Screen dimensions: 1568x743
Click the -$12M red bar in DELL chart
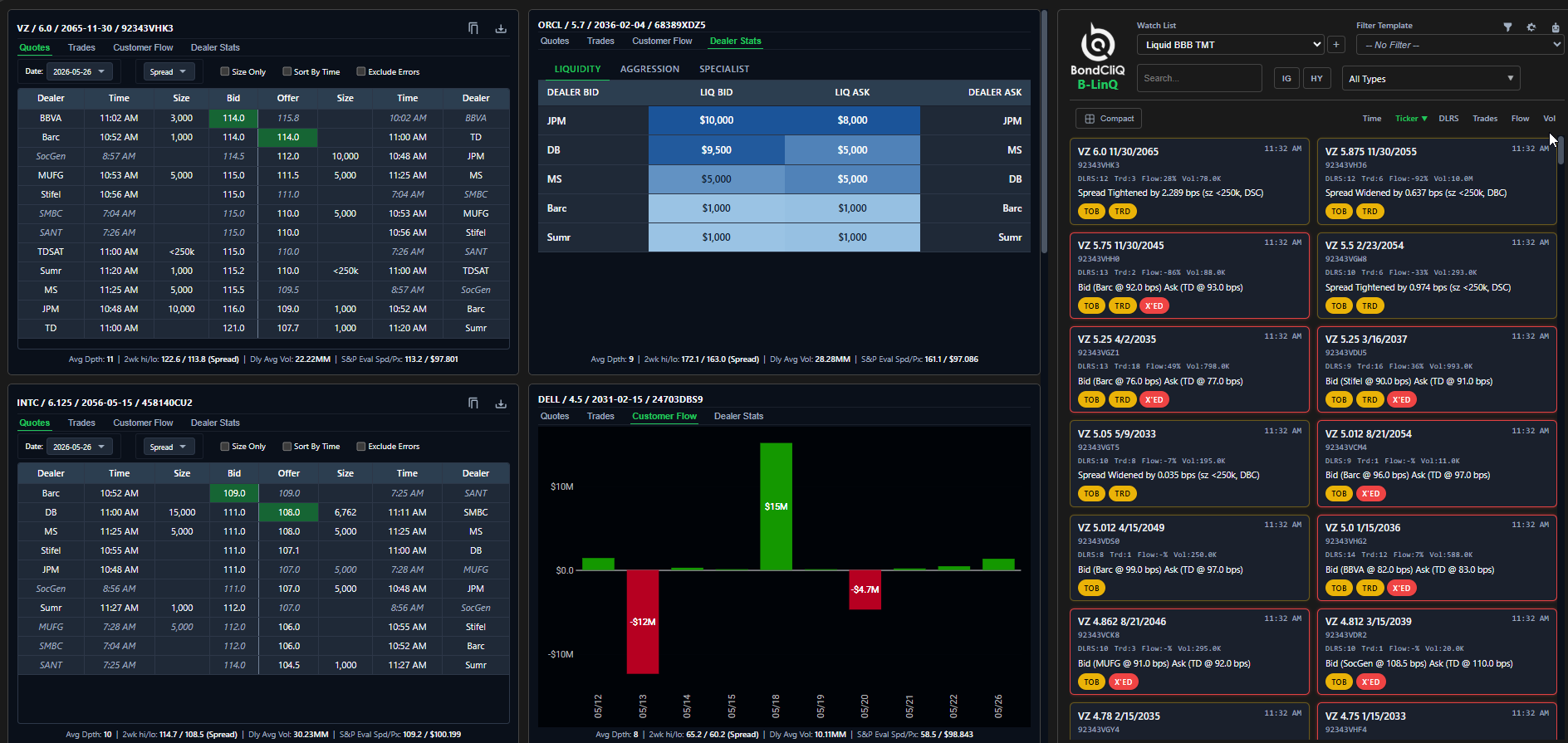pyautogui.click(x=643, y=622)
